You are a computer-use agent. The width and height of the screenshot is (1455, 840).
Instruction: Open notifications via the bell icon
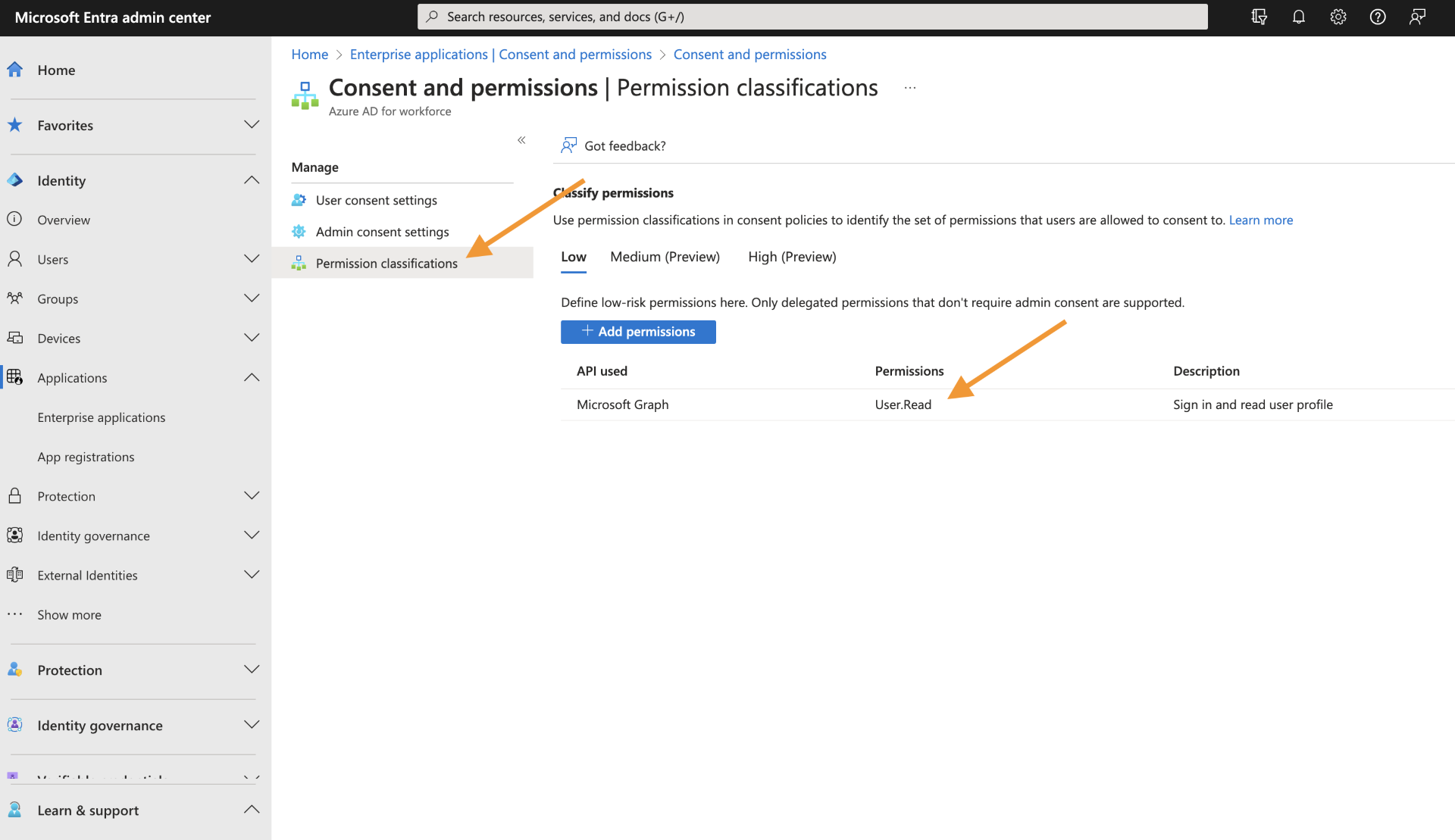pos(1298,16)
